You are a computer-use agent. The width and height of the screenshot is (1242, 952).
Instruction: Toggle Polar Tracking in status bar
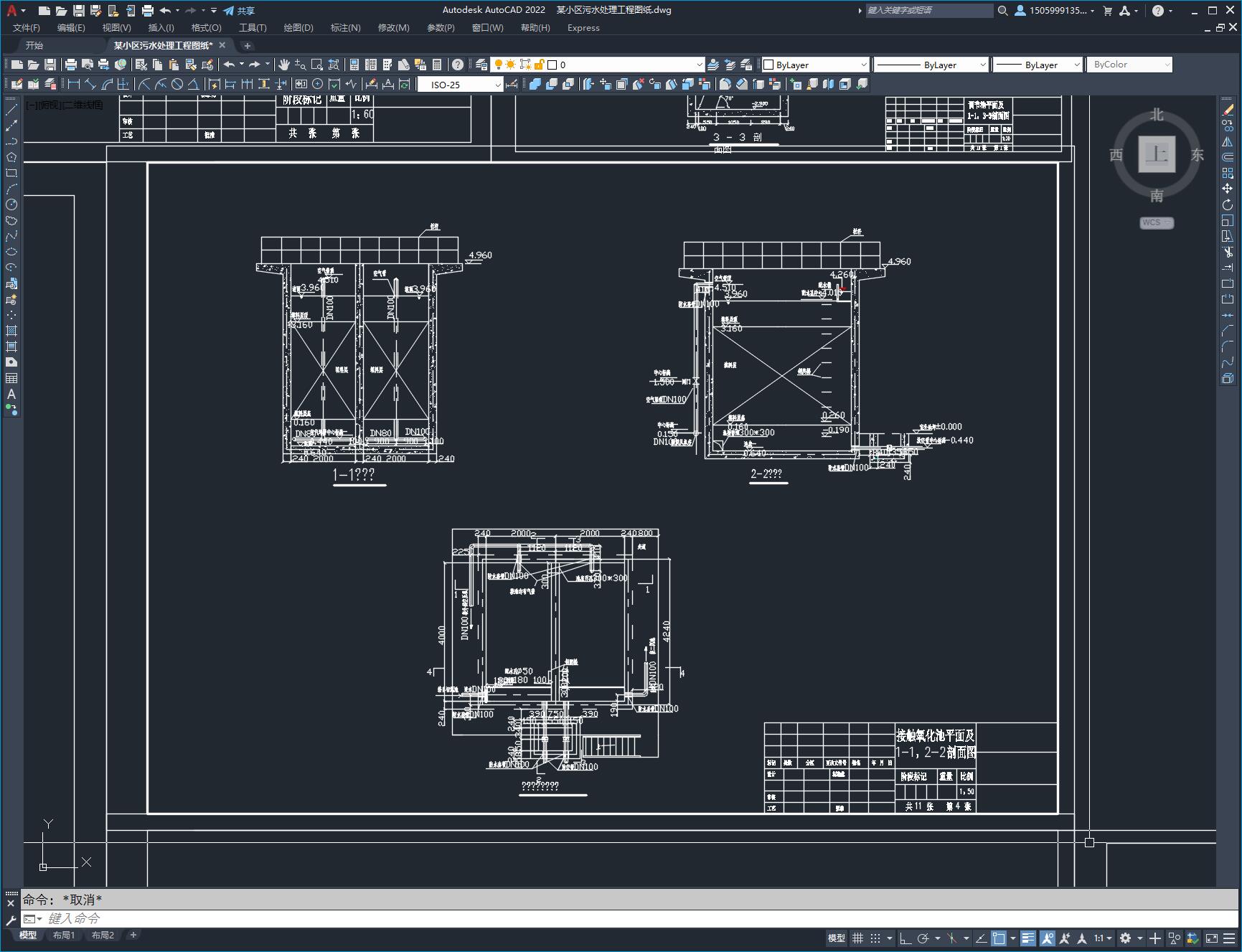[923, 938]
